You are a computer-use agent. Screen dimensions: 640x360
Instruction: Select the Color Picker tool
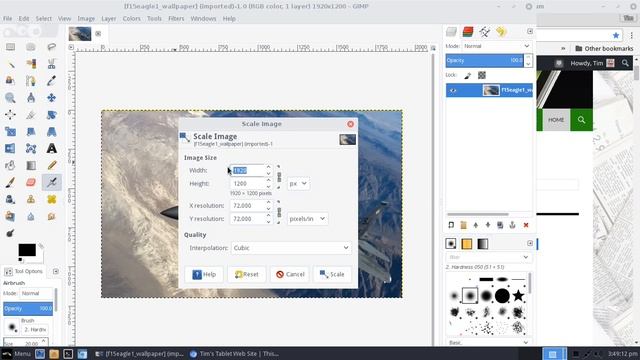tap(51, 81)
